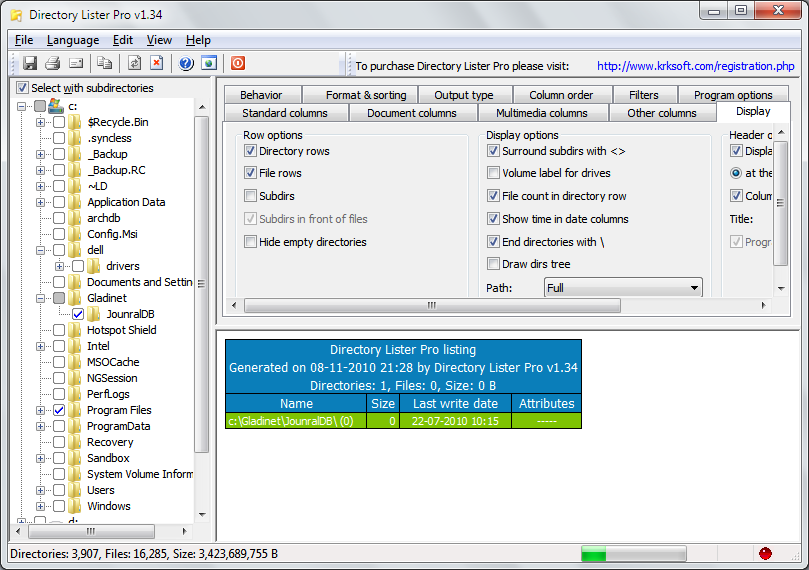Viewport: 809px width, 570px height.
Task: Click the red exit power toolbar icon
Action: coord(238,63)
